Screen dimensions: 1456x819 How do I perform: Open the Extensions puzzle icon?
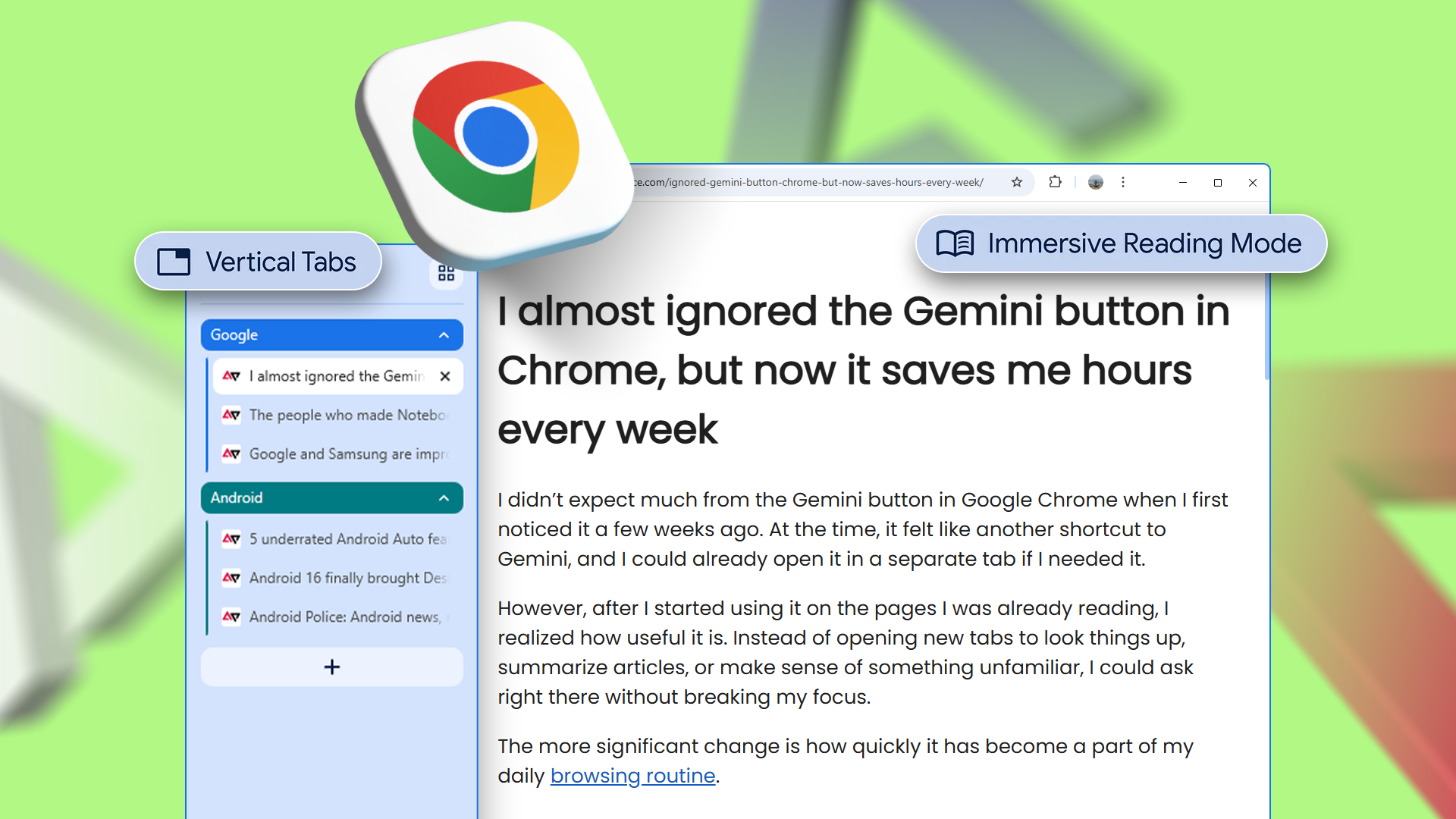pyautogui.click(x=1055, y=182)
